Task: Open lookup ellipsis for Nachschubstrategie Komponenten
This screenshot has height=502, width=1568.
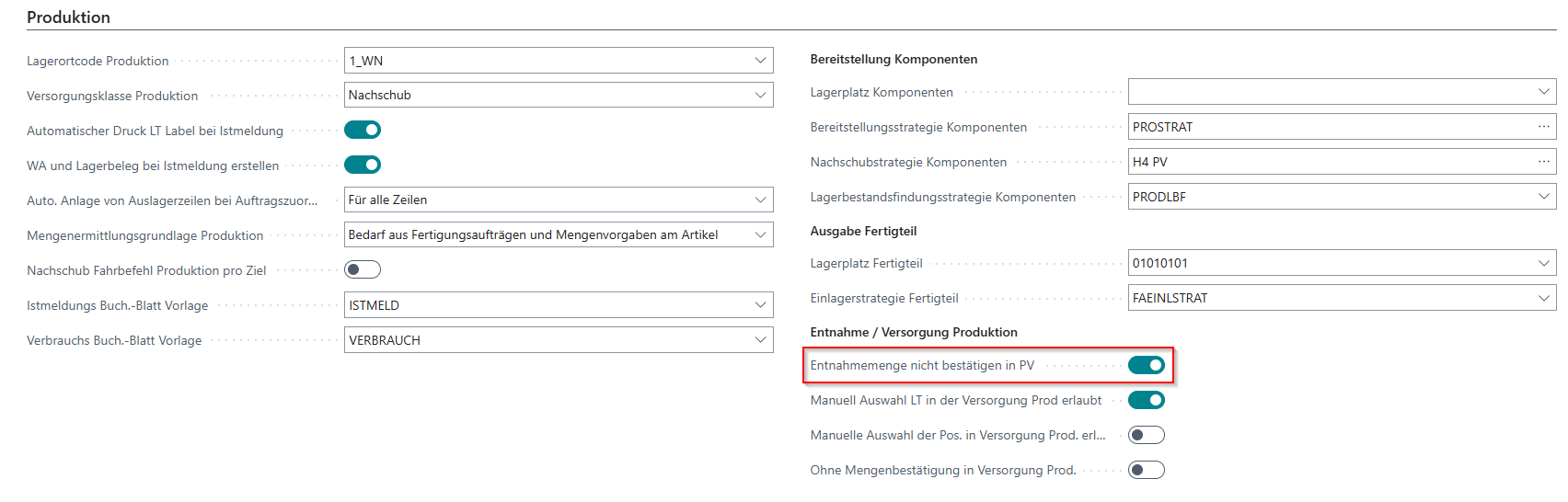Action: (x=1543, y=162)
